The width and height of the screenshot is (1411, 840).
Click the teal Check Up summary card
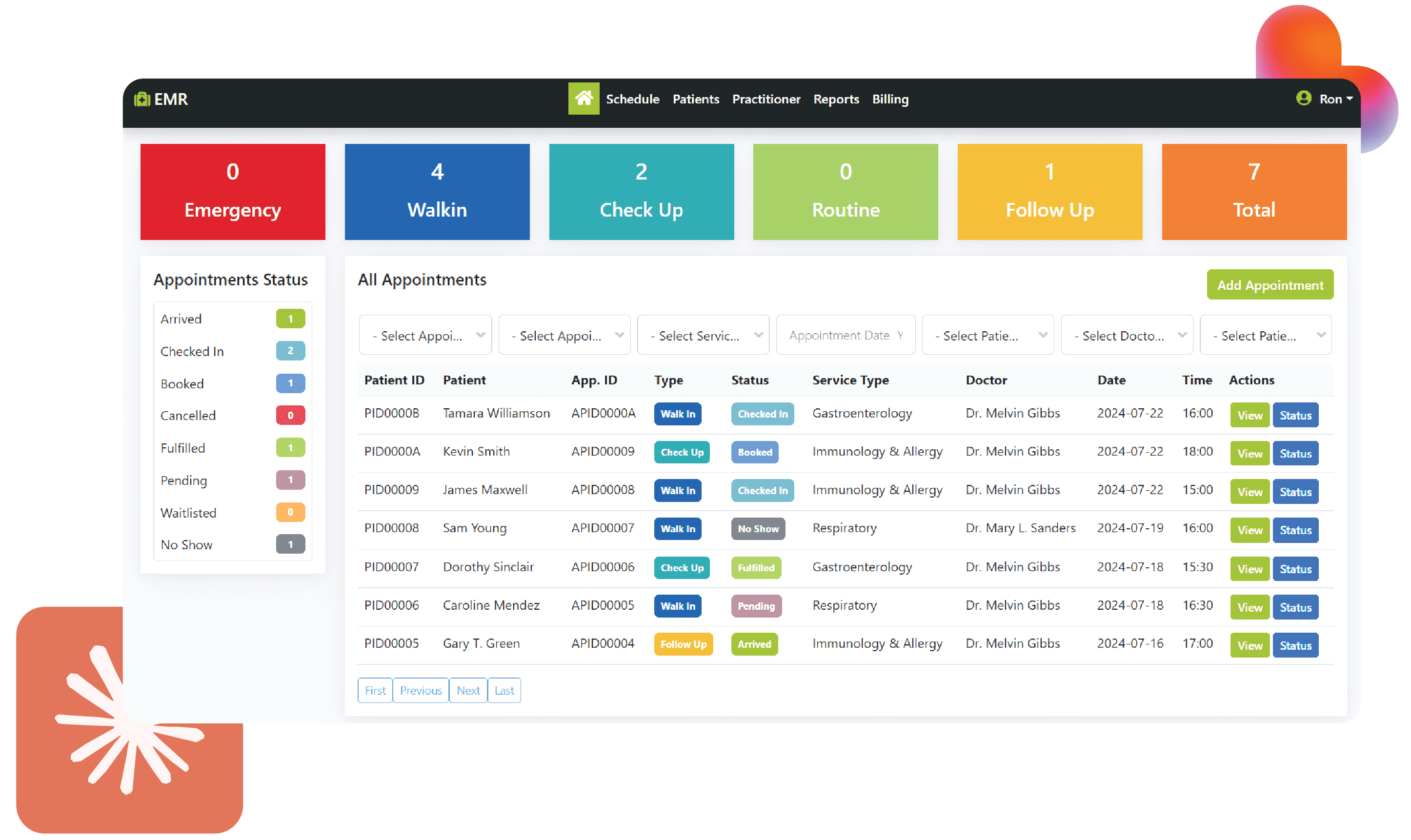pos(641,191)
